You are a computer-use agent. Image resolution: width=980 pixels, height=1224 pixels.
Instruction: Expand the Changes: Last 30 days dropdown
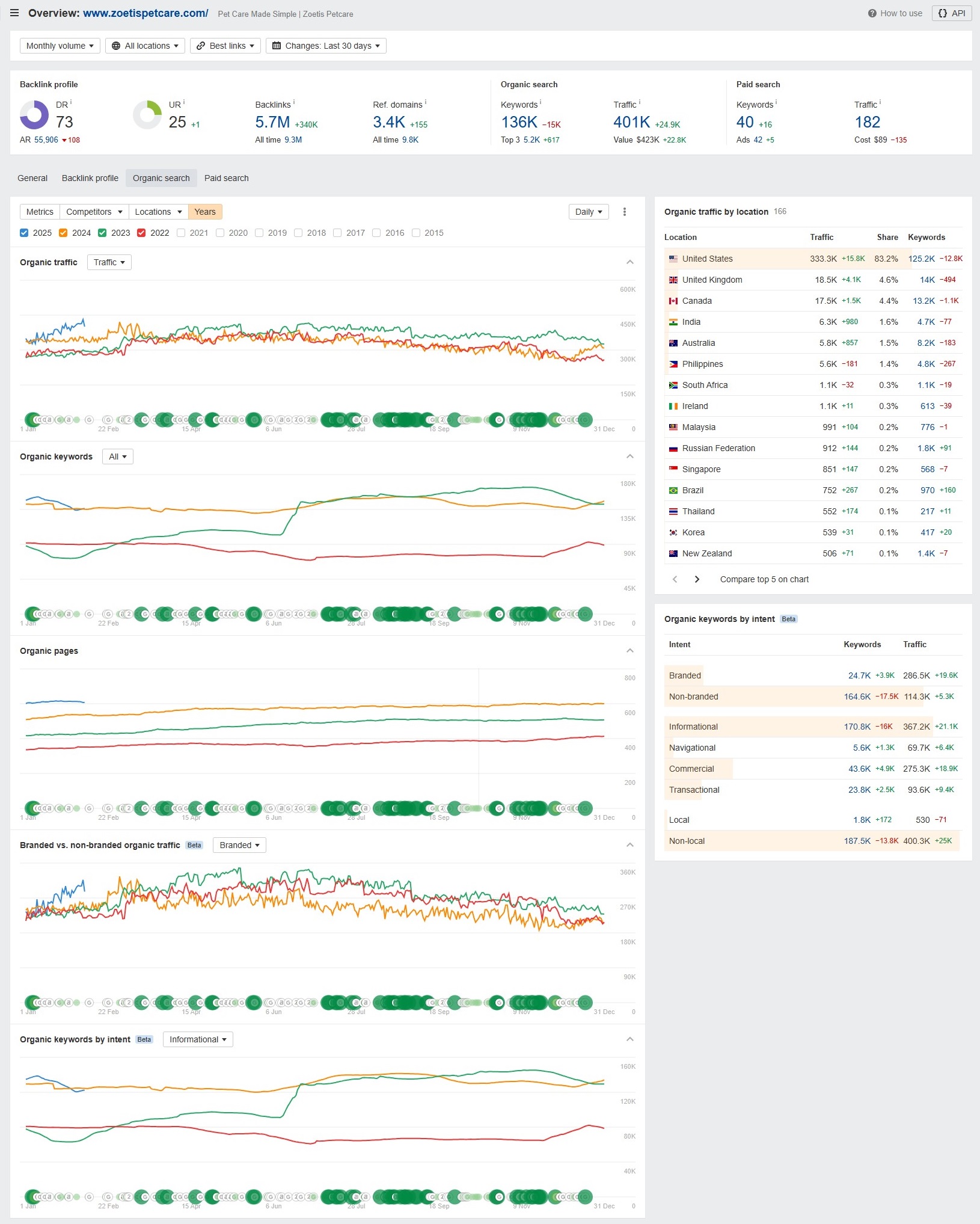pyautogui.click(x=326, y=46)
